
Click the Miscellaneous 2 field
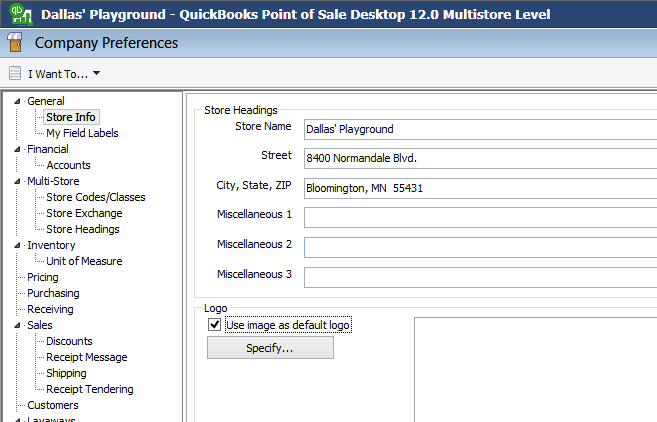point(480,247)
